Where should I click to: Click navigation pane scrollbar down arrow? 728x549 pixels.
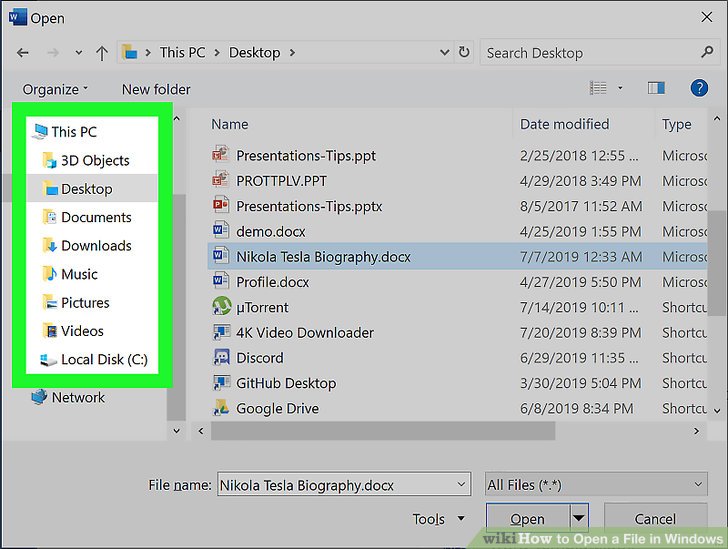click(176, 431)
